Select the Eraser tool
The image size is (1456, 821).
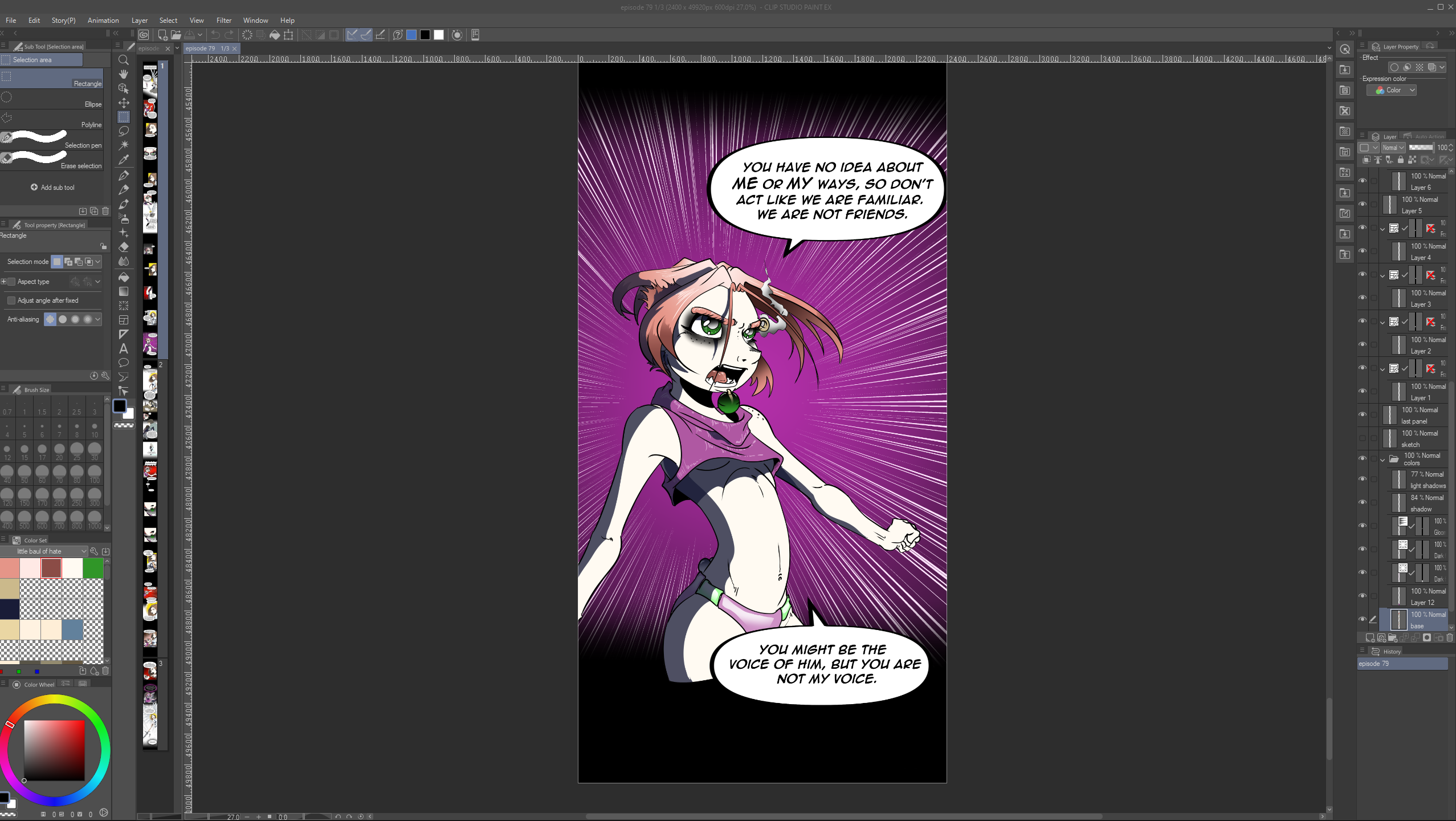point(123,247)
